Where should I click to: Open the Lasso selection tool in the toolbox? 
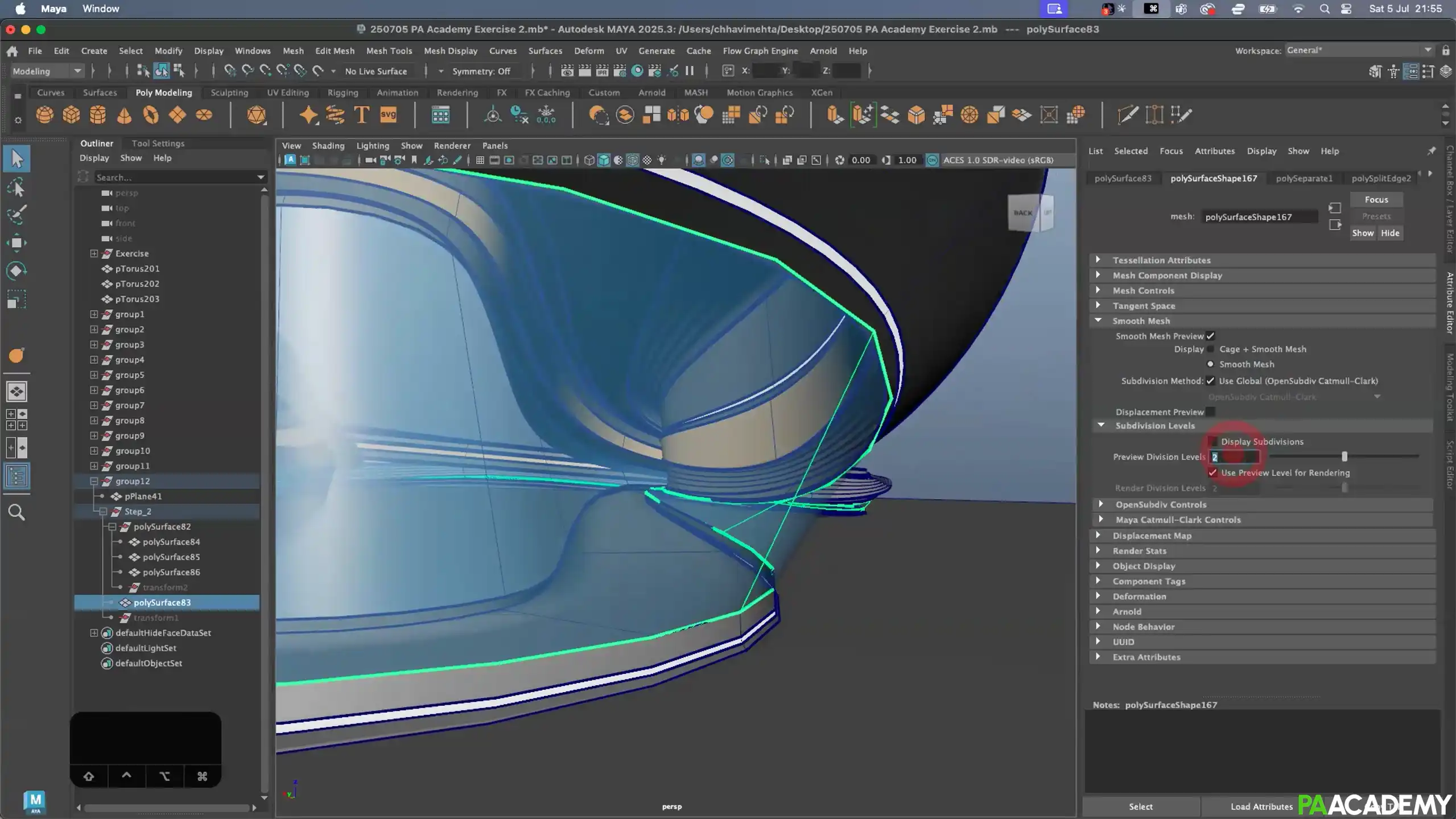17,187
